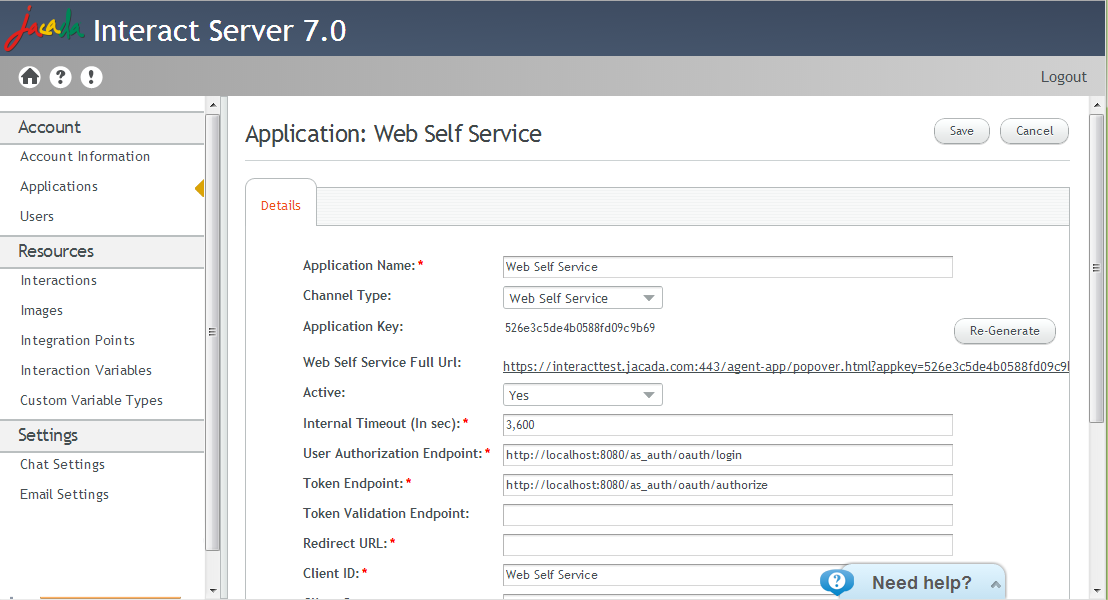1108x600 pixels.
Task: Click the Application Name field
Action: (728, 266)
